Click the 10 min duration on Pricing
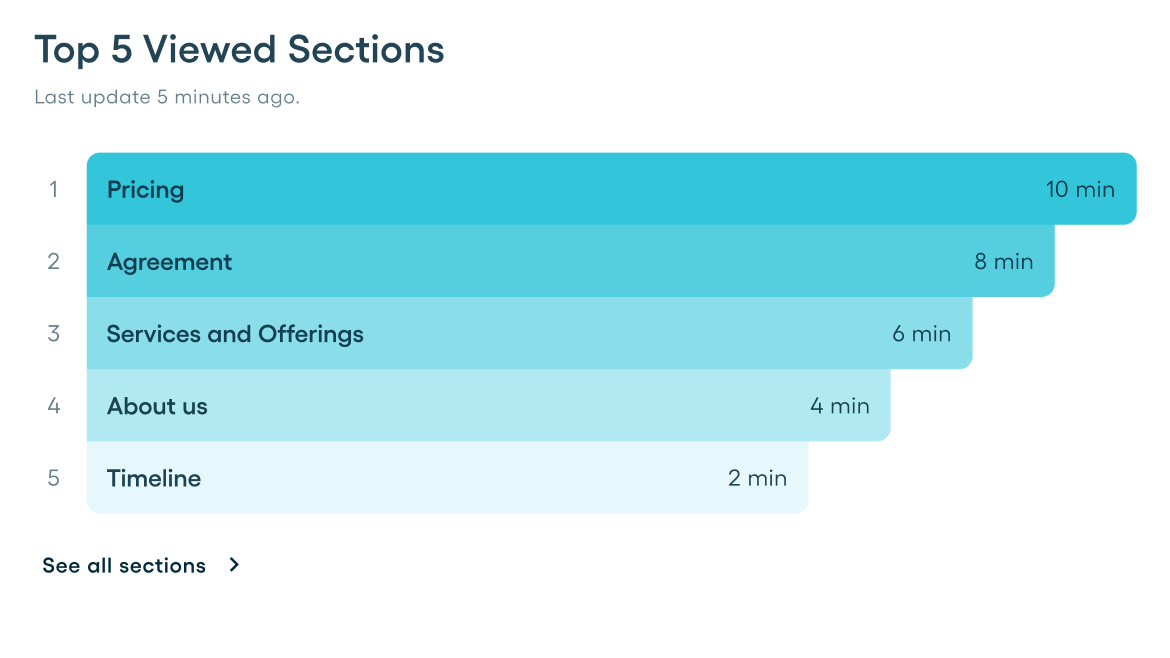The height and width of the screenshot is (658, 1170). [x=1080, y=190]
